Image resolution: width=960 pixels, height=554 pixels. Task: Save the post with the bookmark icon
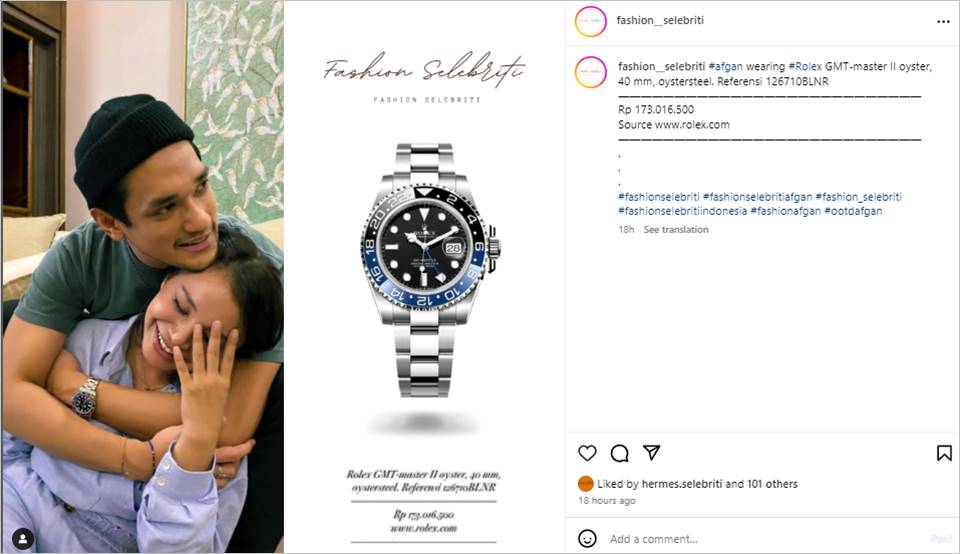point(944,453)
